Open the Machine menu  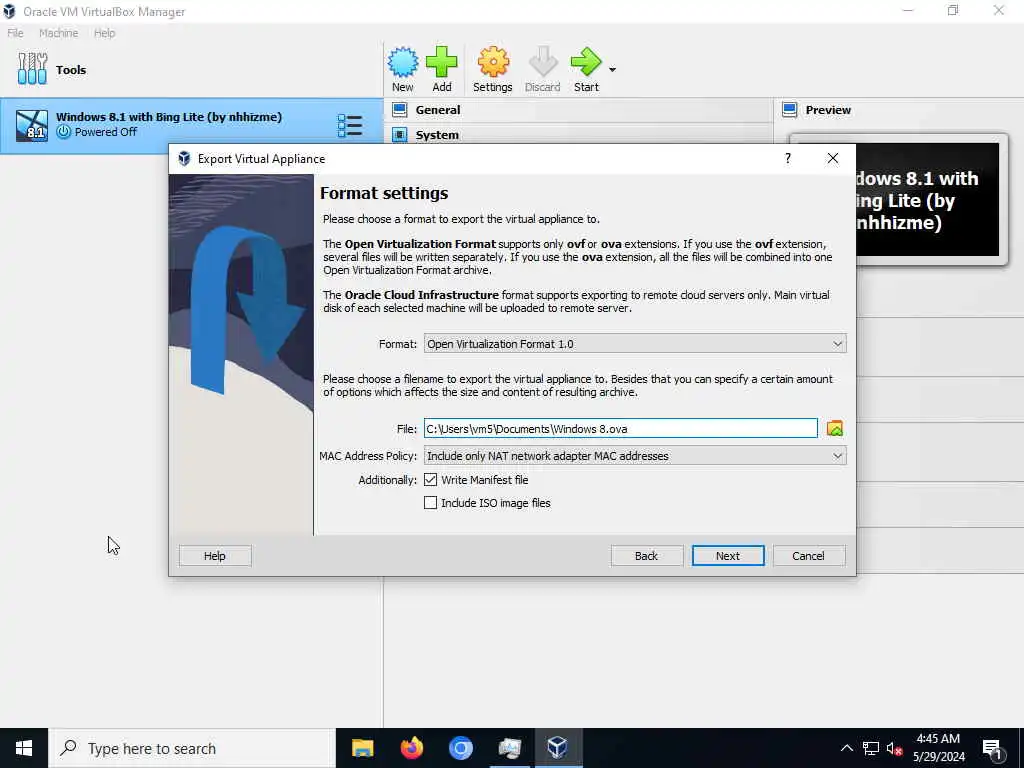click(59, 33)
